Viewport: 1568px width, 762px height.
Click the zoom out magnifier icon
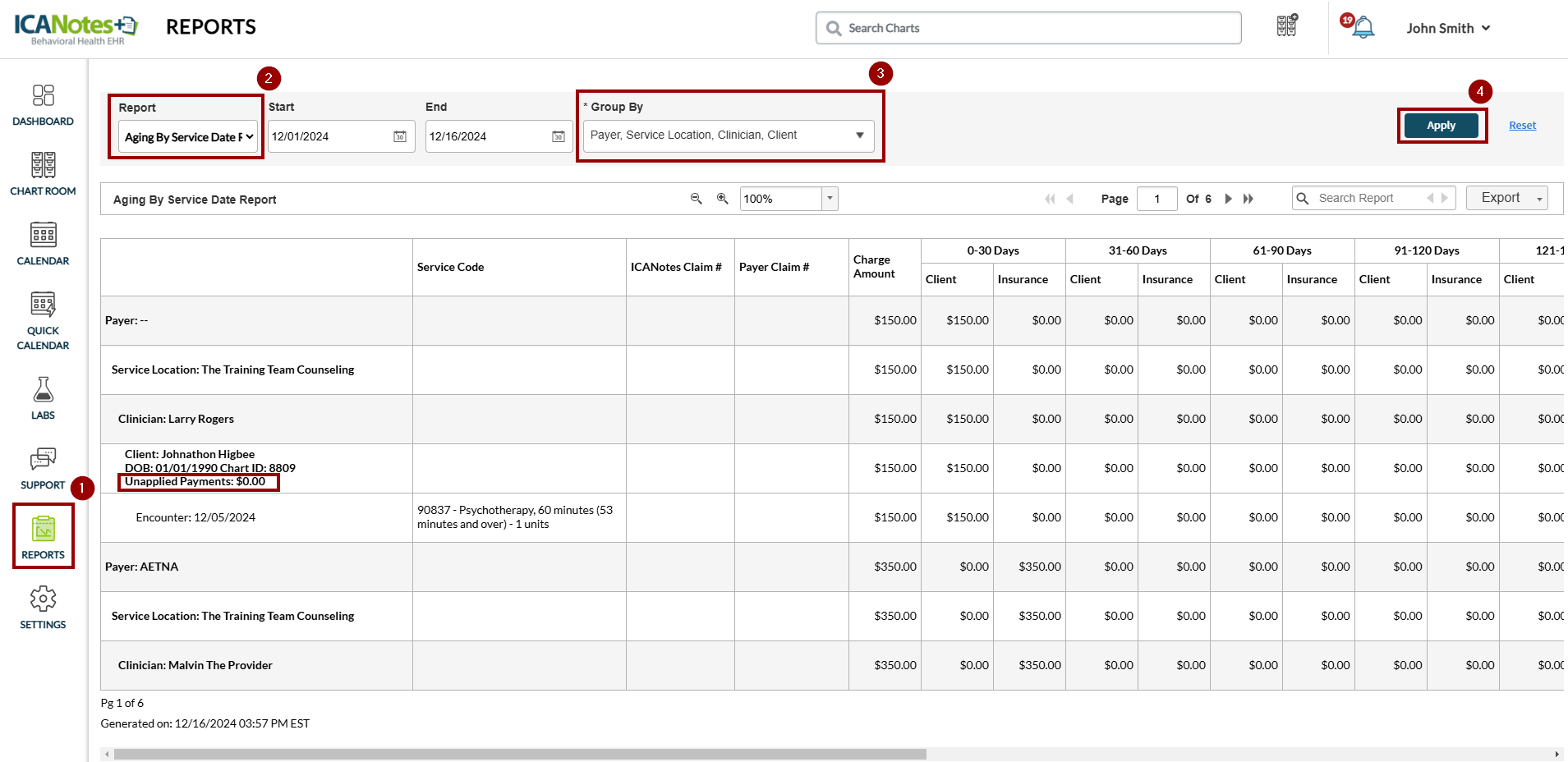click(x=697, y=199)
